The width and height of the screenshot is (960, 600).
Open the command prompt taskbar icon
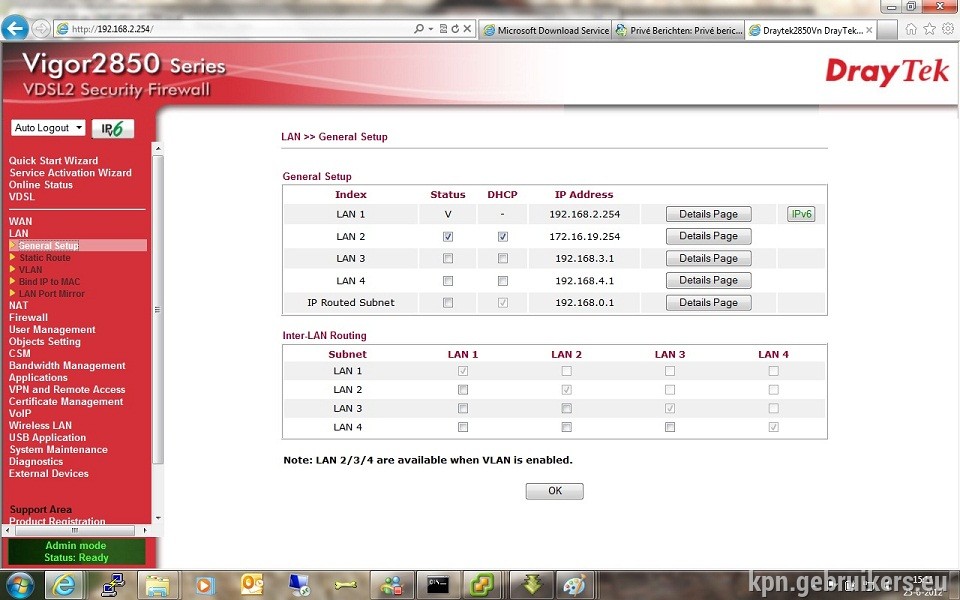click(x=438, y=585)
